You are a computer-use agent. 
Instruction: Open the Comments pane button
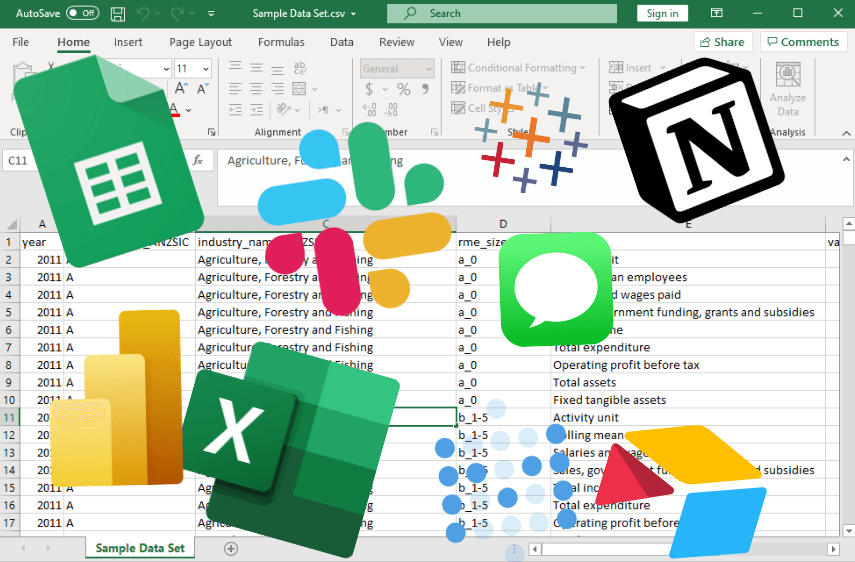pos(803,42)
